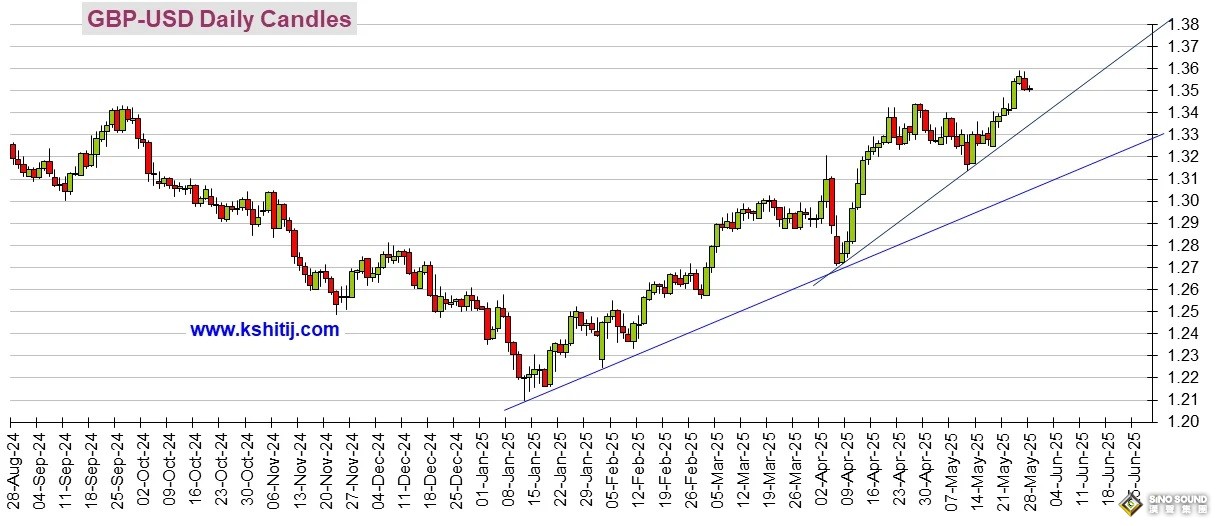
Task: Click the 1.30 price level label
Action: [1184, 201]
